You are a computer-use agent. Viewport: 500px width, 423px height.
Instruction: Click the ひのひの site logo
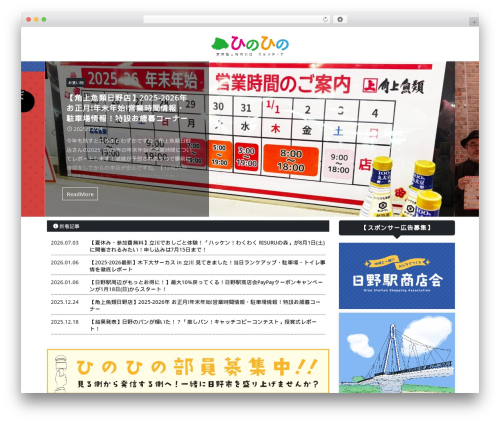[250, 45]
